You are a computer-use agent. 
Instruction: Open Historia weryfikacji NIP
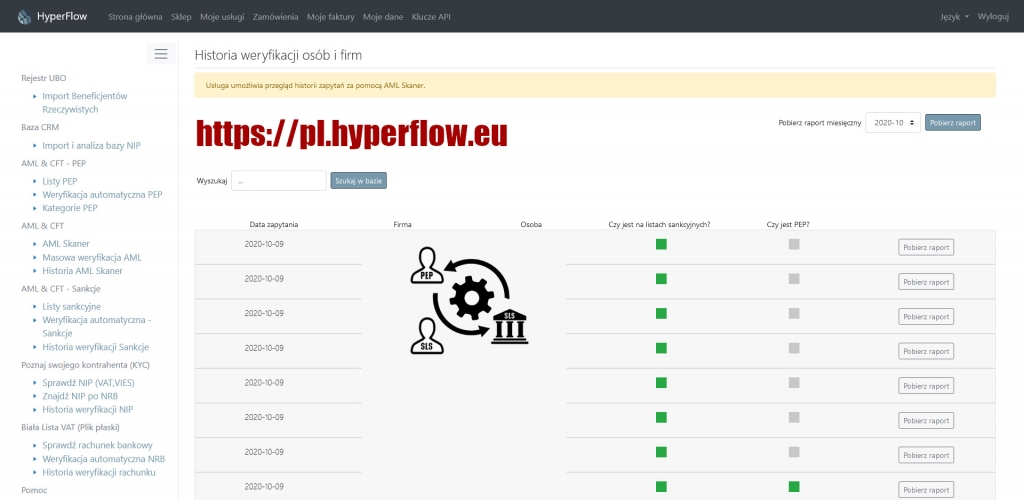coord(88,409)
